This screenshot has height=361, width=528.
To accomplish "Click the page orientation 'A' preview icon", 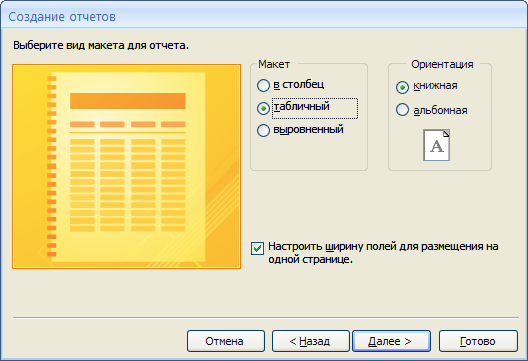I will click(436, 145).
